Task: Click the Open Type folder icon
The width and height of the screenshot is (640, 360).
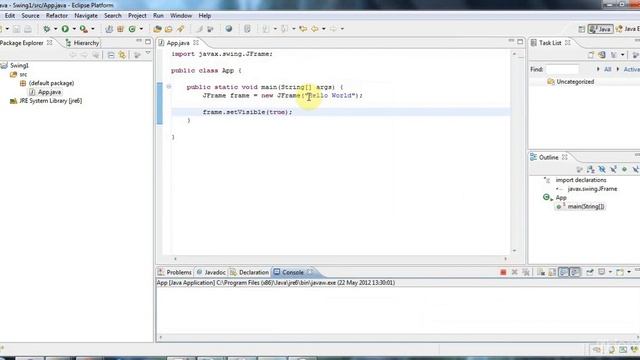Action: click(x=157, y=29)
